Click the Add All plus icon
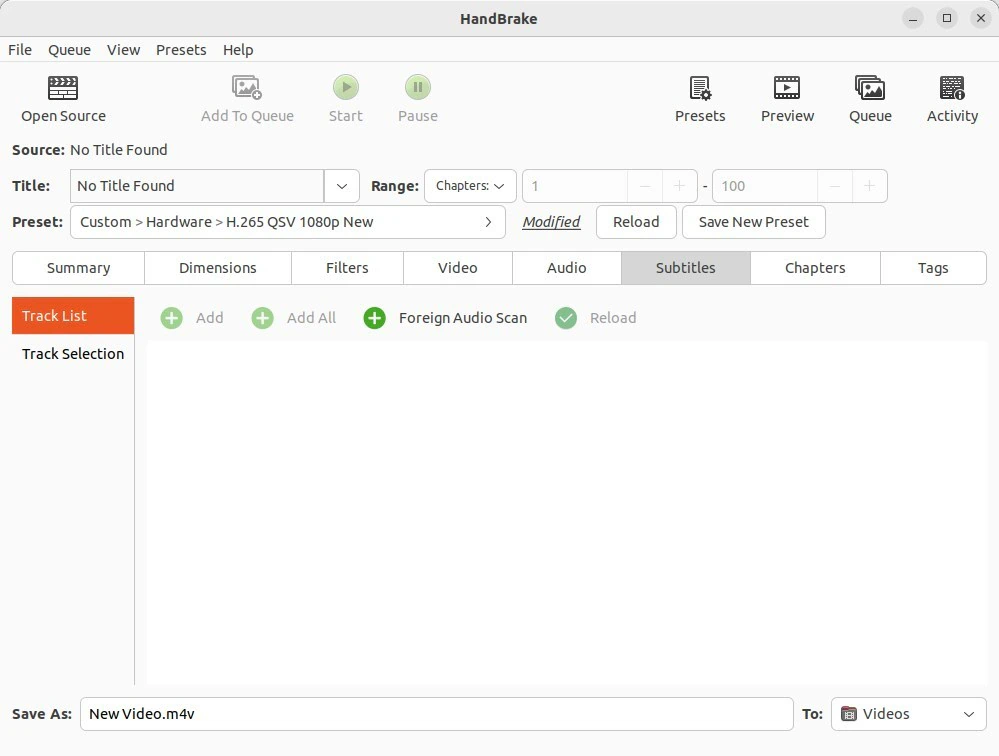 tap(262, 318)
